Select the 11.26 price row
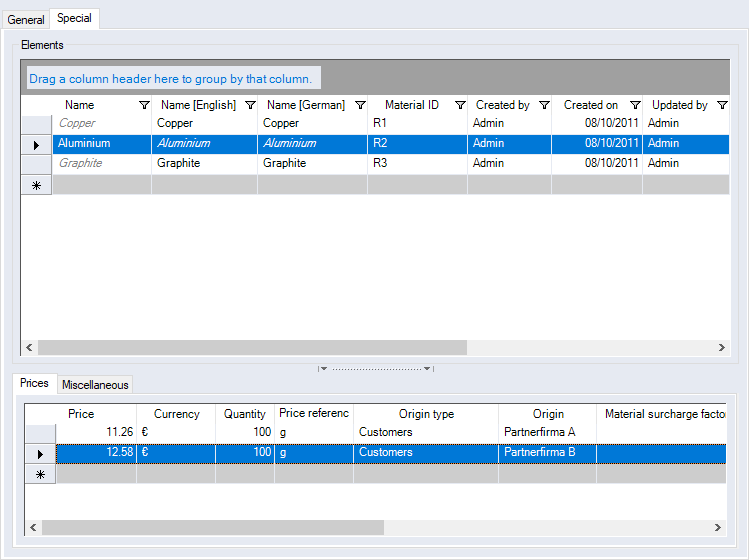 (95, 433)
